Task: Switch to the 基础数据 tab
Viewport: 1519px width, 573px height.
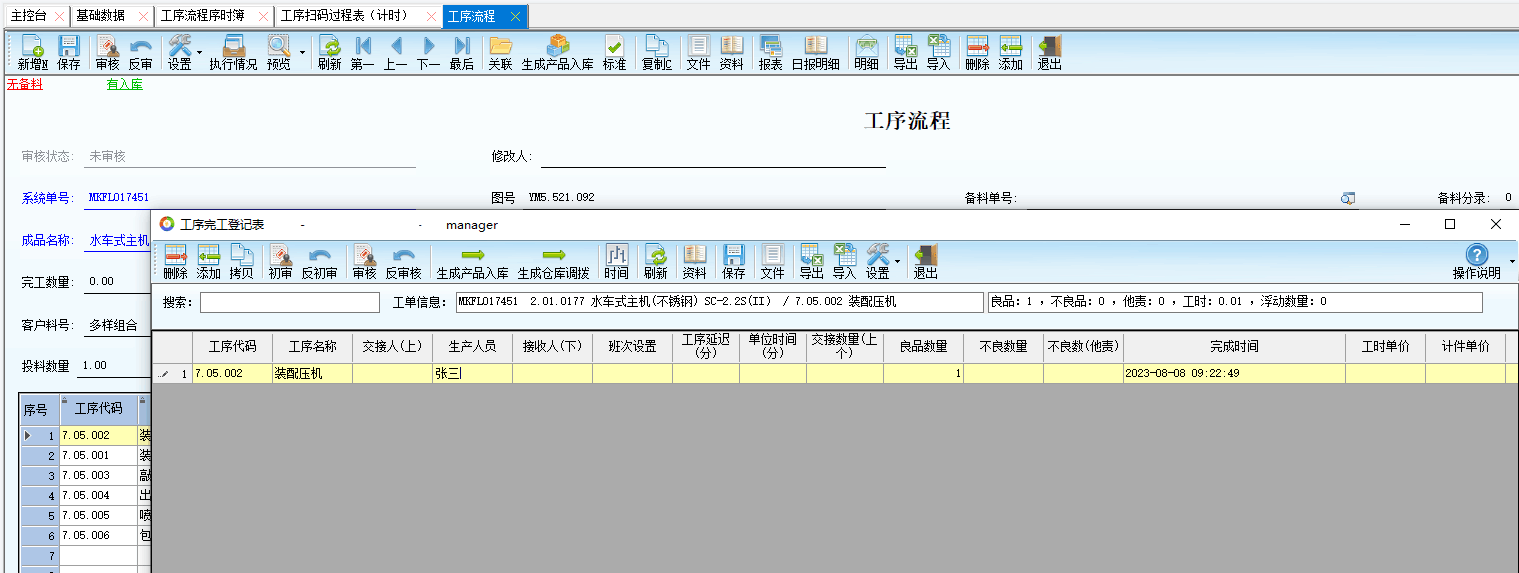Action: pyautogui.click(x=101, y=16)
